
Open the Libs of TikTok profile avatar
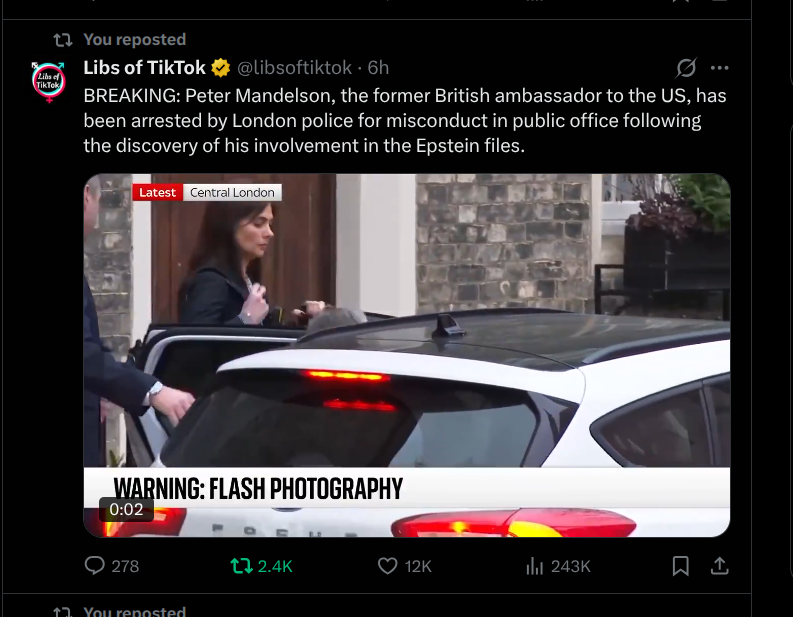tap(49, 80)
